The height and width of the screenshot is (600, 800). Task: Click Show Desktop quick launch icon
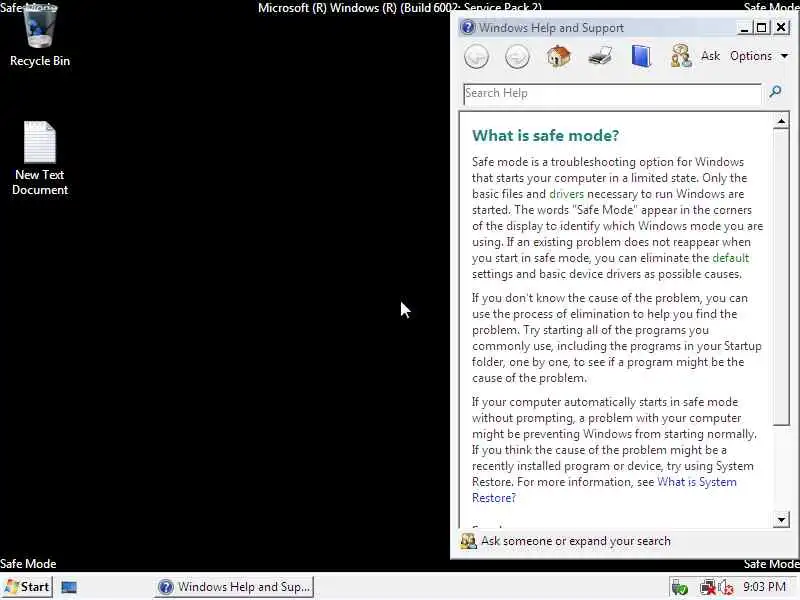(x=69, y=587)
